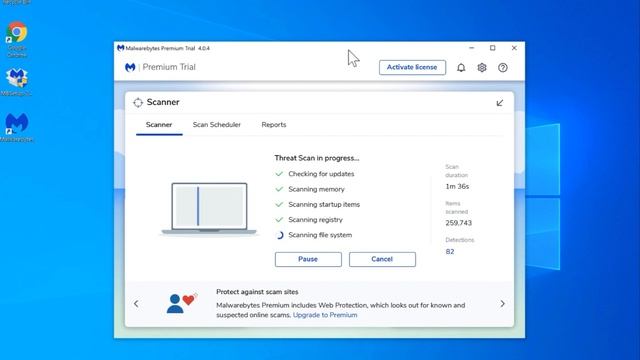The width and height of the screenshot is (640, 360).
Task: Click the Scan duration label
Action: click(x=456, y=171)
